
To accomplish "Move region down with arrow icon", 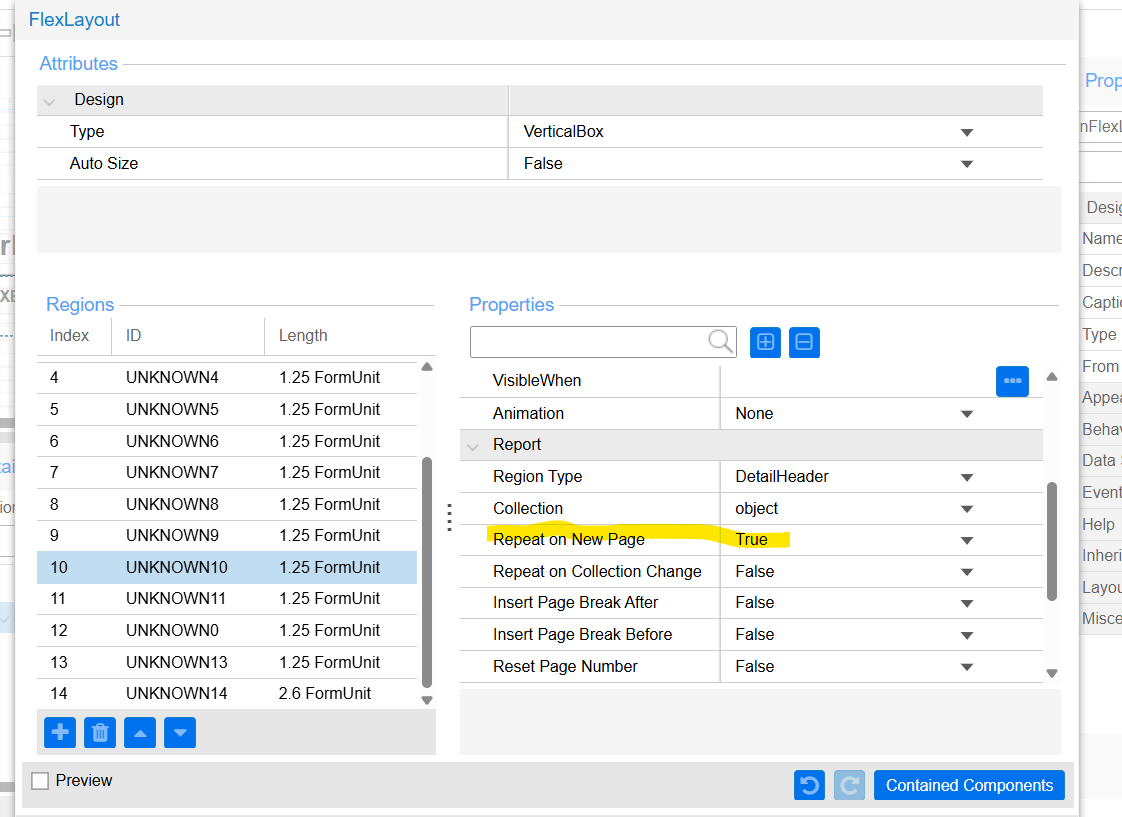I will coord(180,733).
